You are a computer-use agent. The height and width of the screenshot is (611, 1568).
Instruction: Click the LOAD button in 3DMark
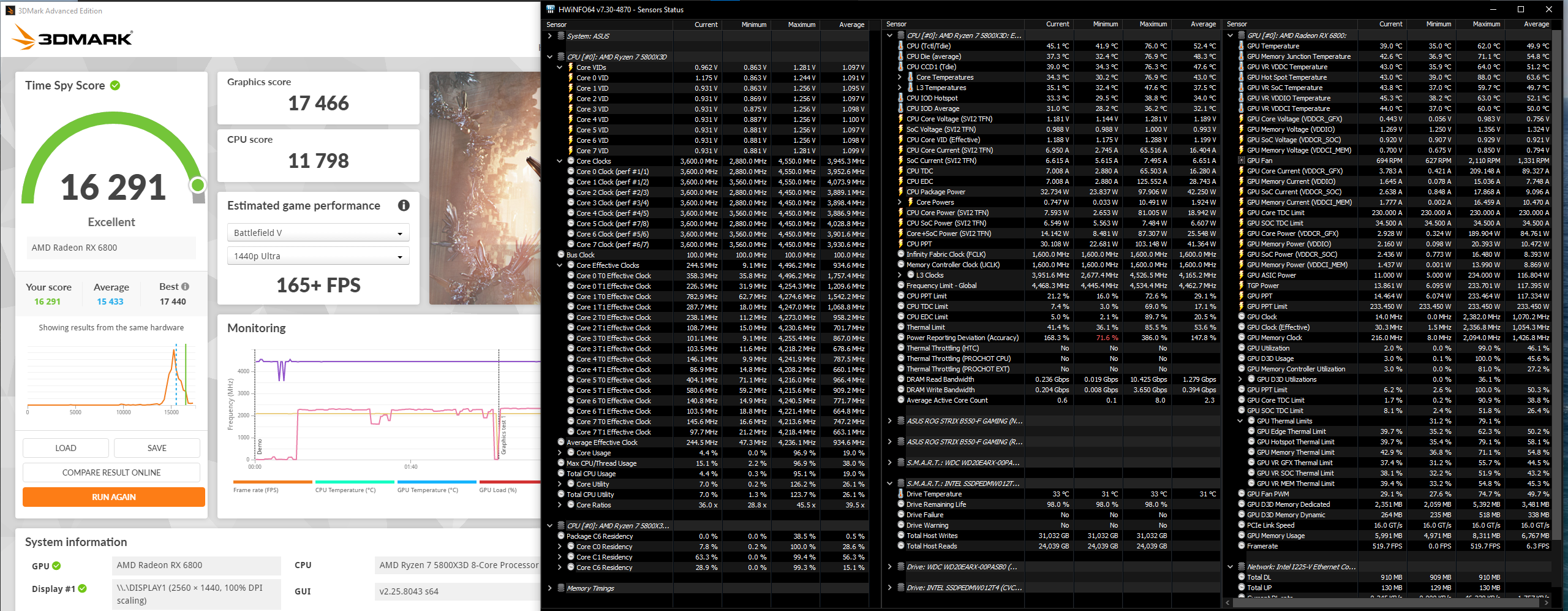(66, 448)
